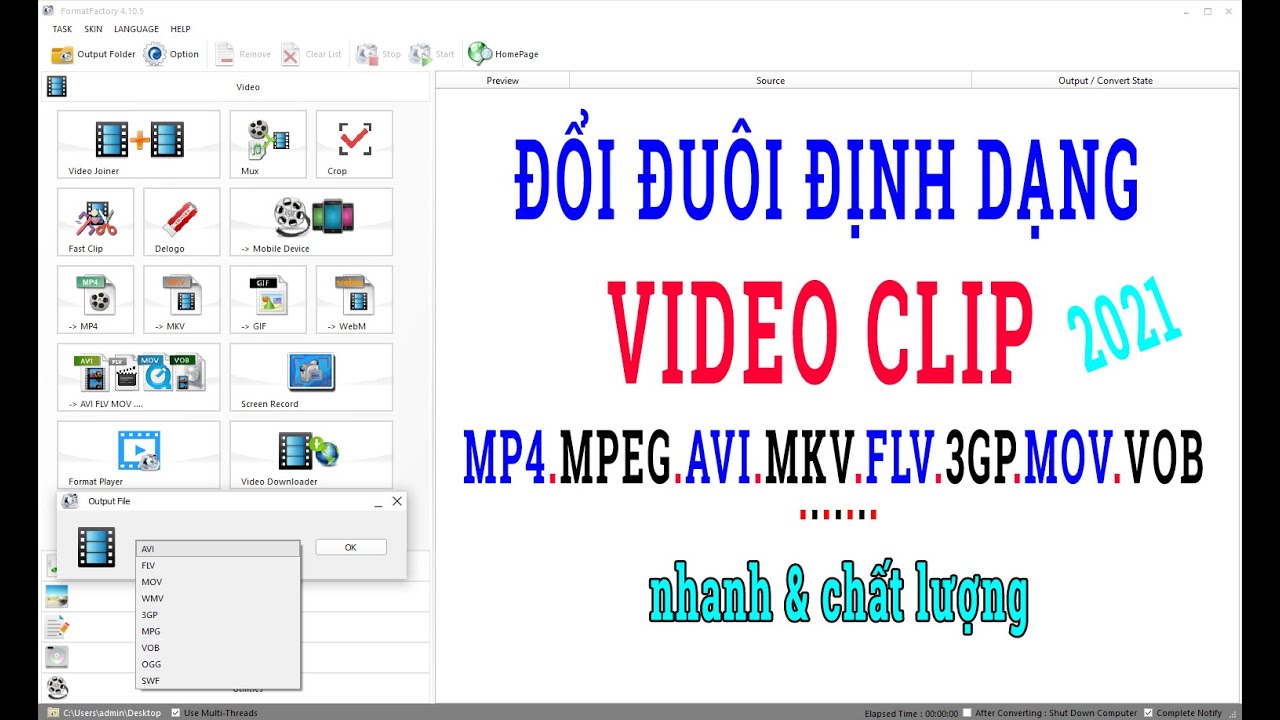Choose VOB in the format list
1280x720 pixels.
click(x=218, y=648)
